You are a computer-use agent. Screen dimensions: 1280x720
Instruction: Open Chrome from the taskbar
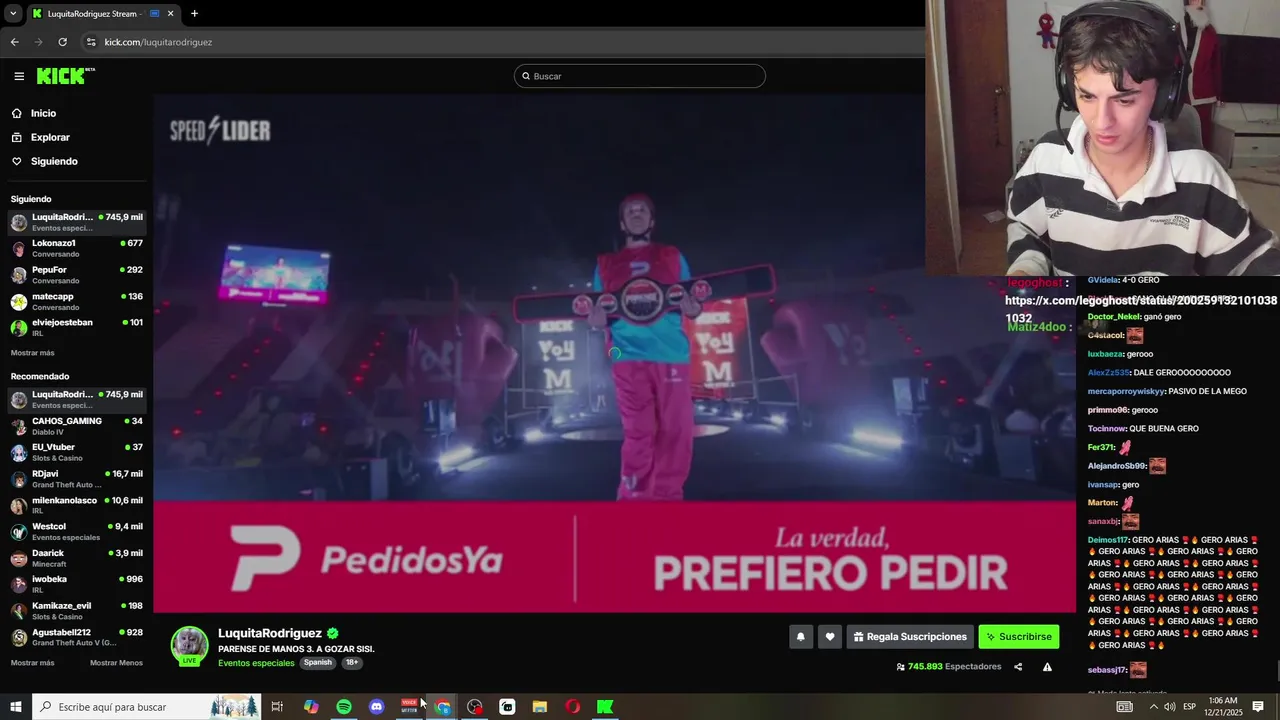point(442,707)
